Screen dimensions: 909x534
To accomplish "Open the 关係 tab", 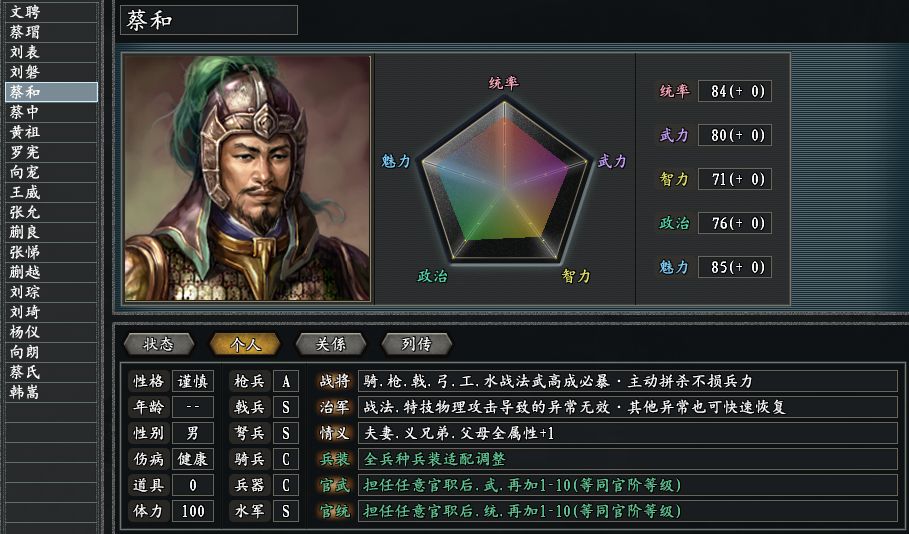I will coord(331,344).
